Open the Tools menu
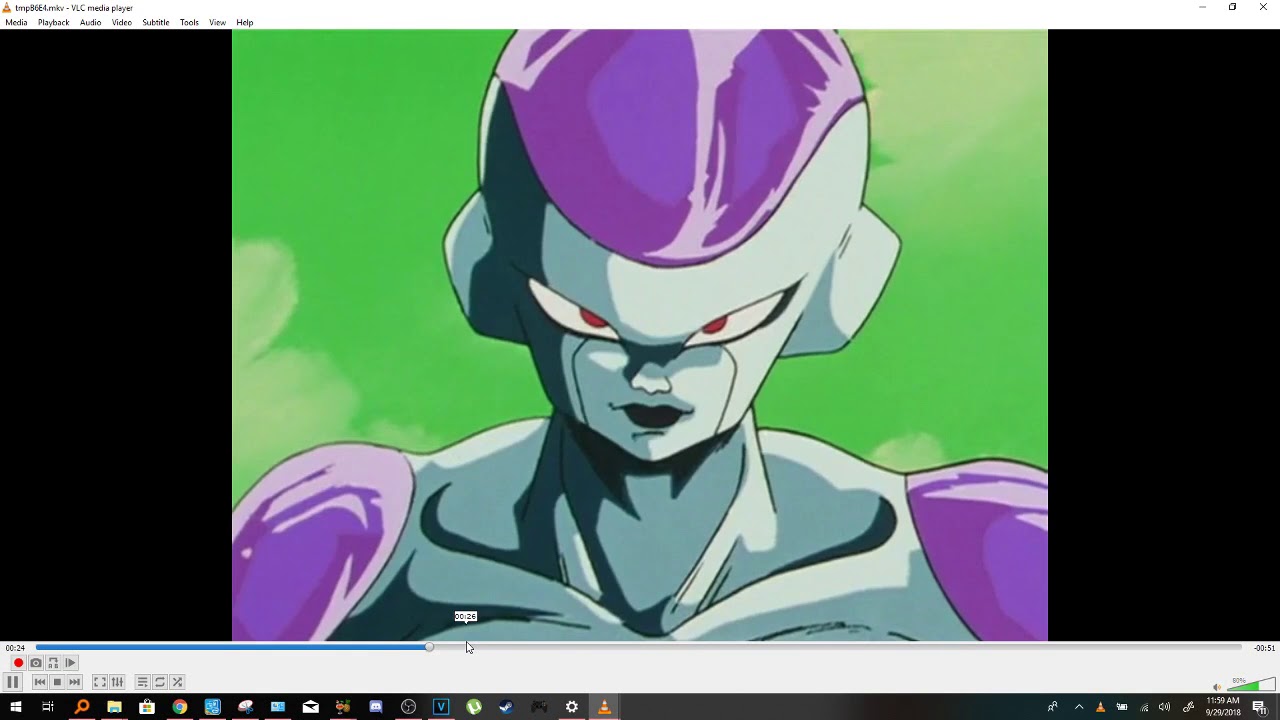This screenshot has width=1280, height=720. pyautogui.click(x=189, y=22)
